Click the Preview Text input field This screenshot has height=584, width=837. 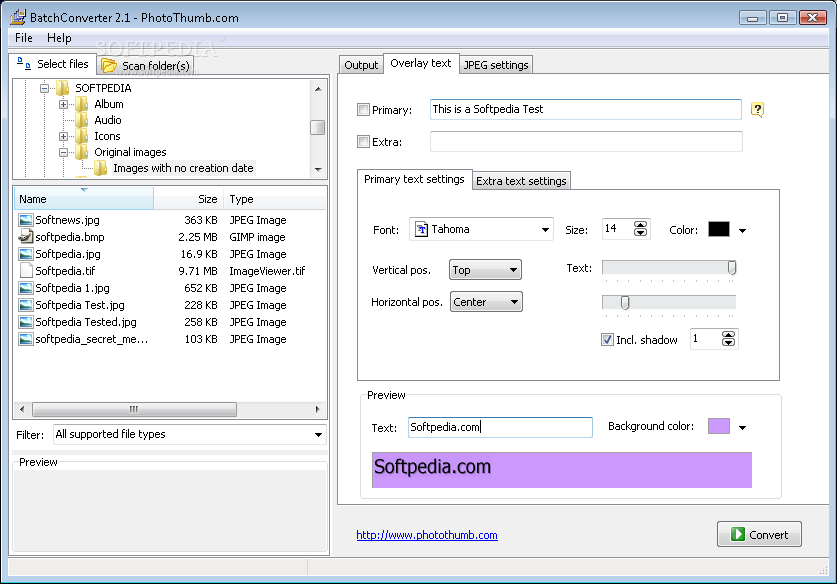[500, 428]
